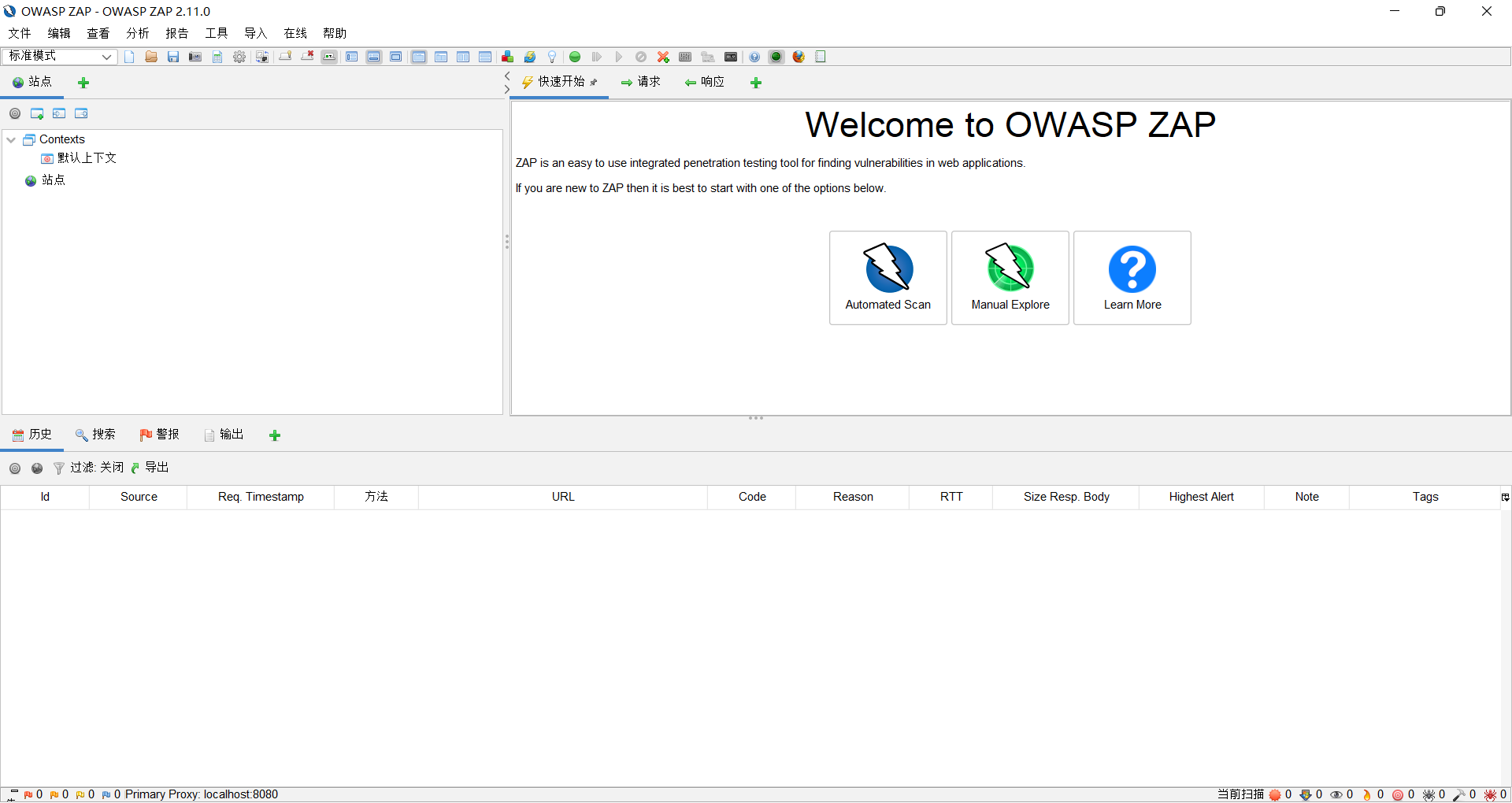Open session properties from the toolbar
Image resolution: width=1512 pixels, height=803 pixels.
point(217,57)
